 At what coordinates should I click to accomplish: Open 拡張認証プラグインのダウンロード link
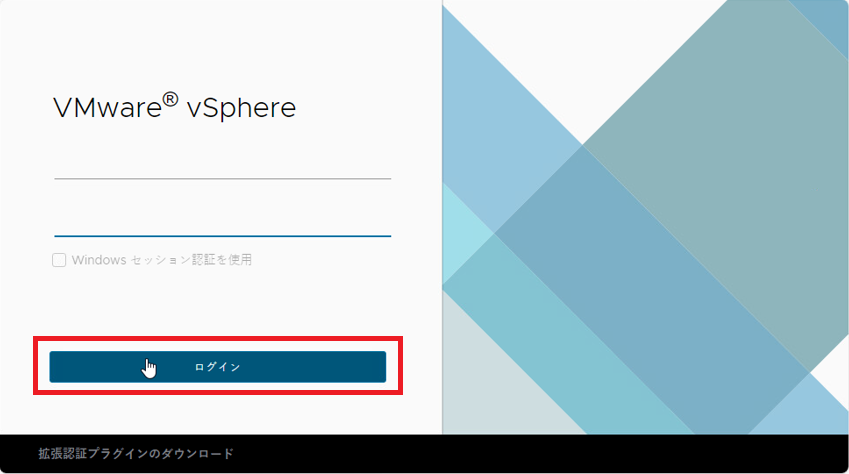coord(136,453)
